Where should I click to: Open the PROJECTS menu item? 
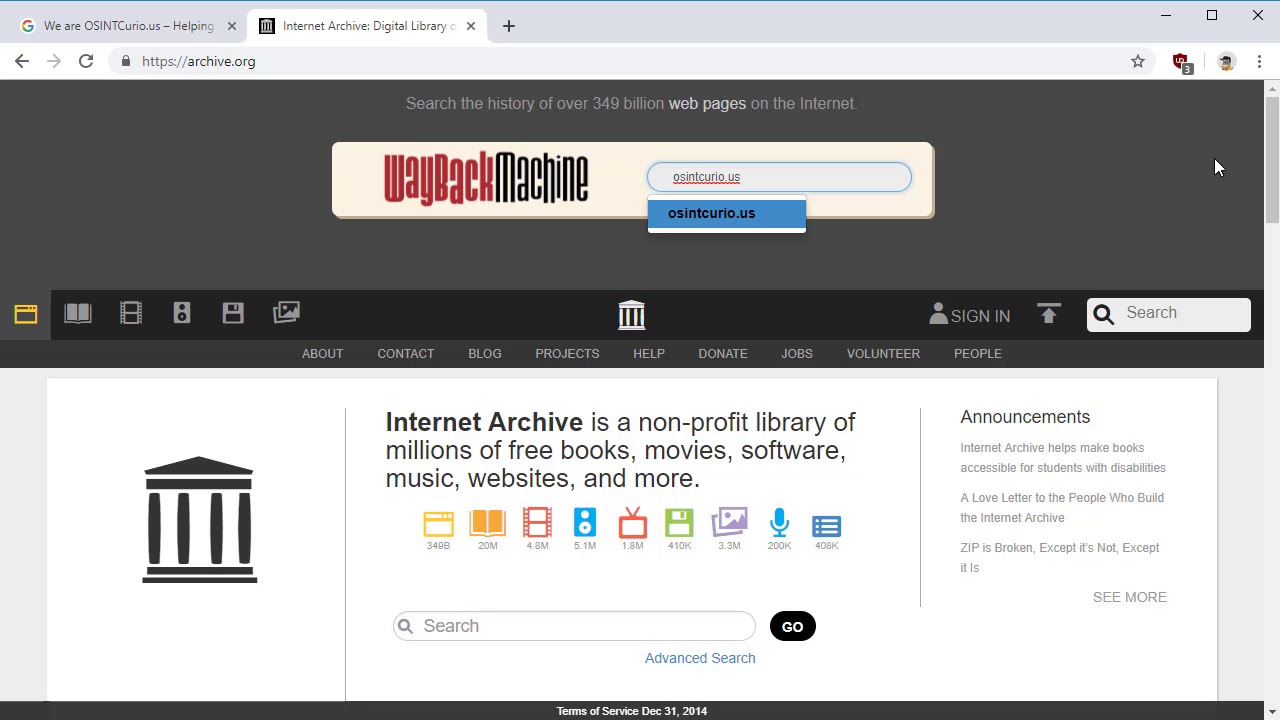[567, 354]
